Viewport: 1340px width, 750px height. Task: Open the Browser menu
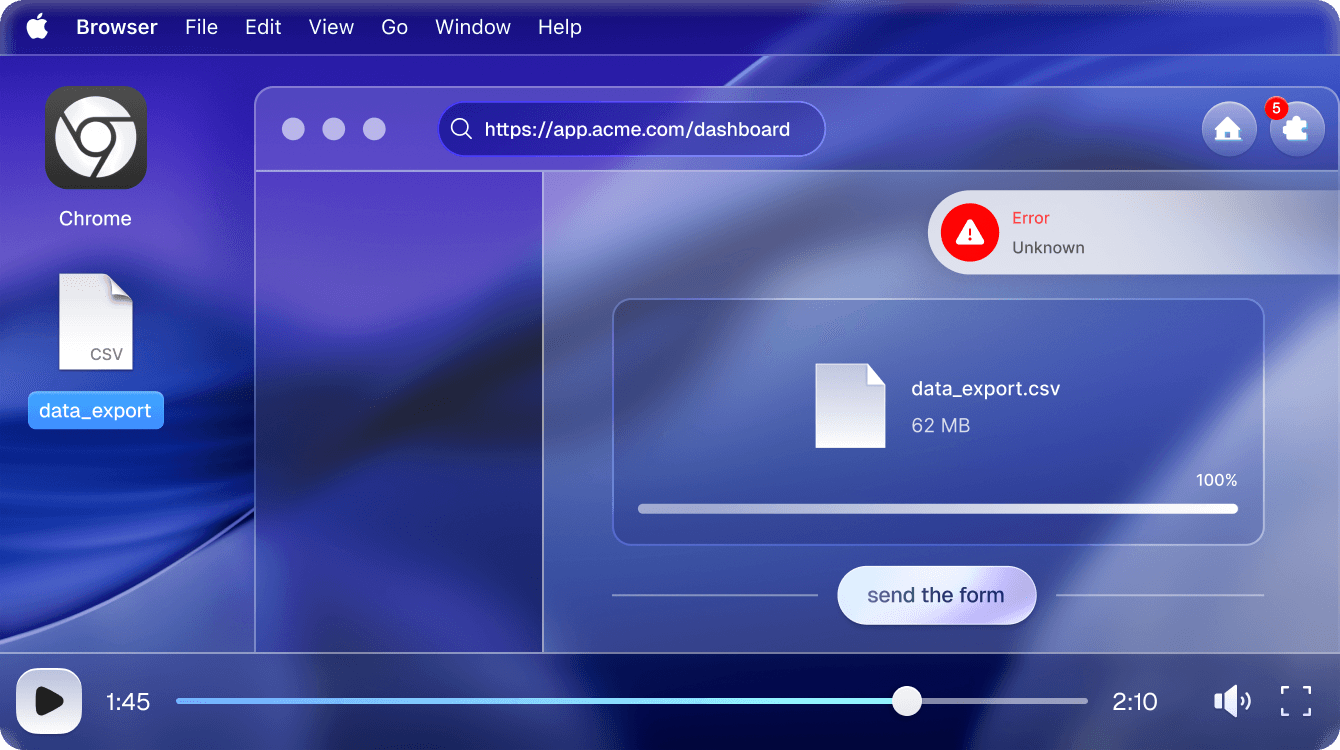point(117,27)
